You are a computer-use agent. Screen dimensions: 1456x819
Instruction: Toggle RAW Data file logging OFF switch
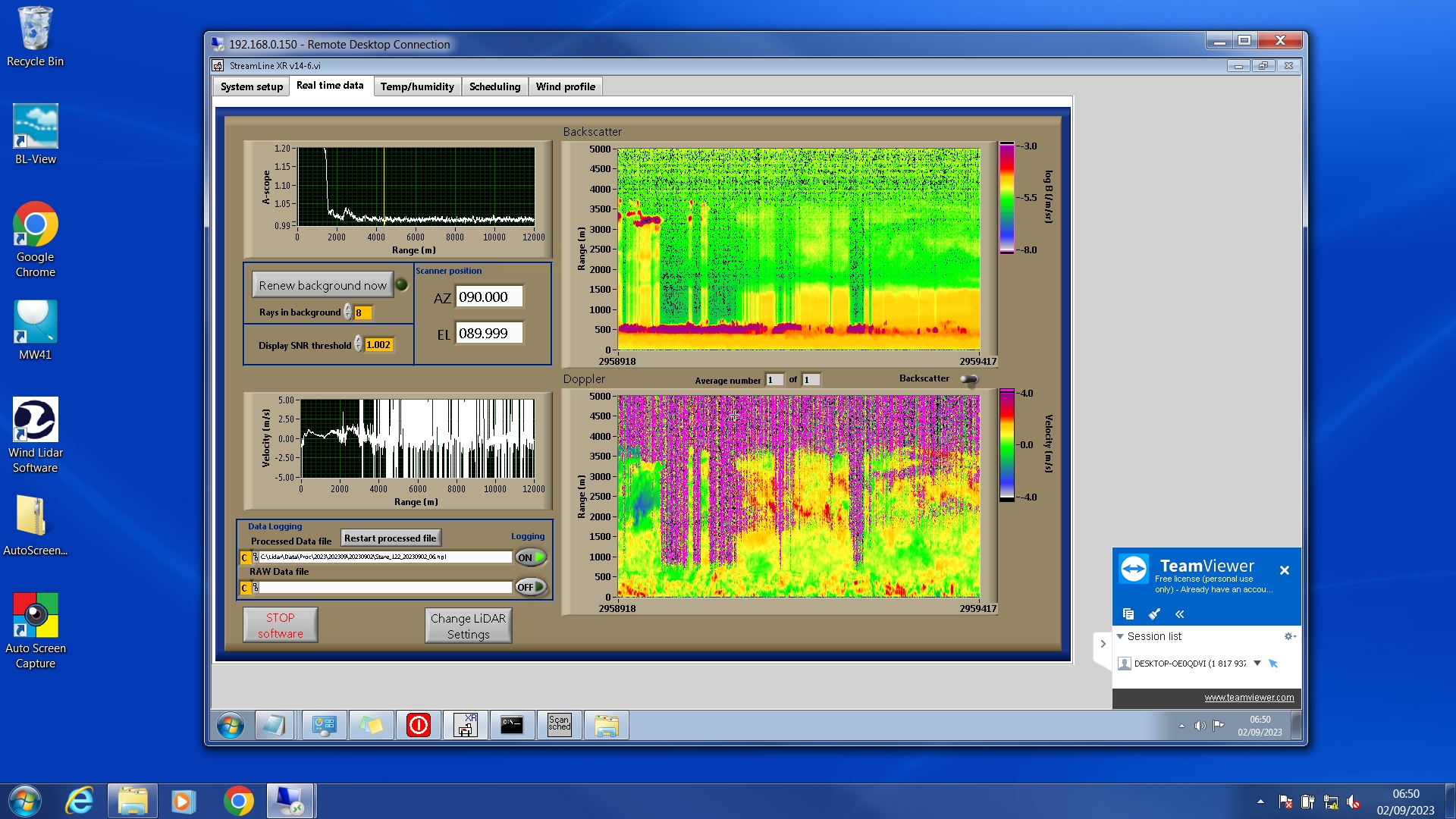530,587
